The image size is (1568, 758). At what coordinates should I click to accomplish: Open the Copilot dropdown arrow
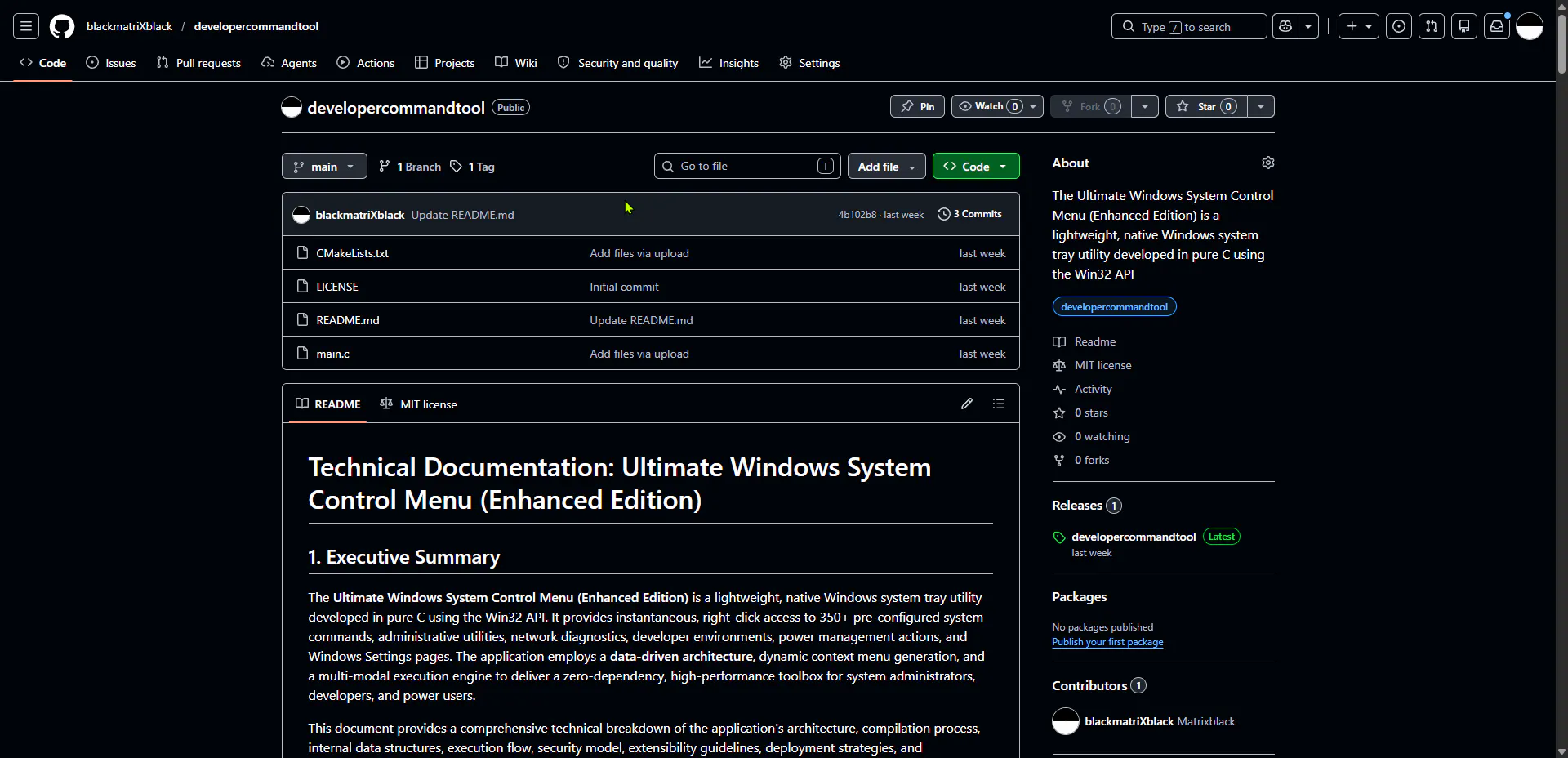click(x=1308, y=26)
